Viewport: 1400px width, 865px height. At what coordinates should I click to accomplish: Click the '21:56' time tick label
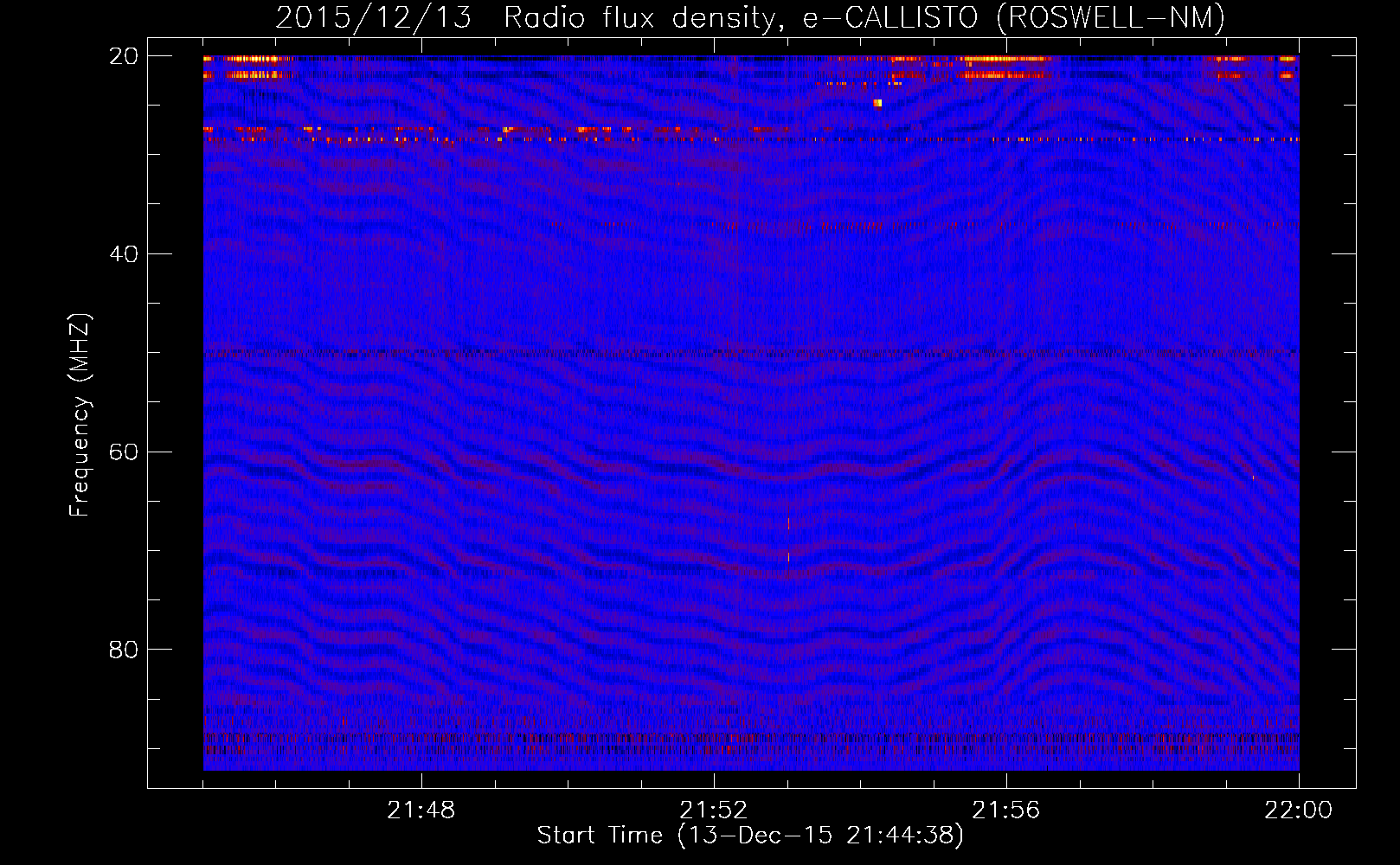tap(1006, 811)
